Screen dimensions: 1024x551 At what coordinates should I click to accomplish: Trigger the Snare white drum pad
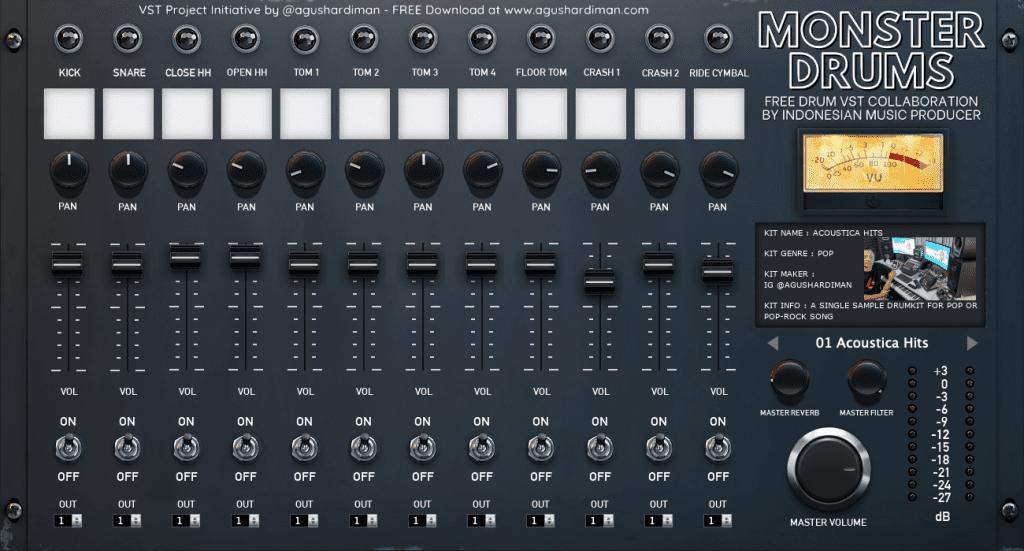point(128,114)
